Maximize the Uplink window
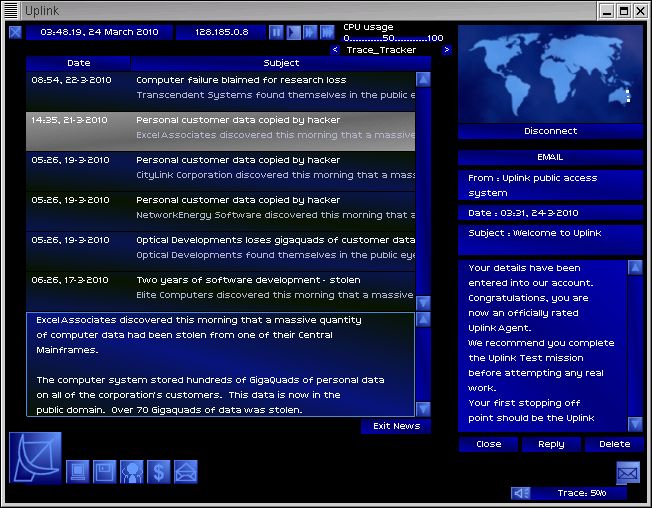Screen dimensions: 652x508 point(624,11)
